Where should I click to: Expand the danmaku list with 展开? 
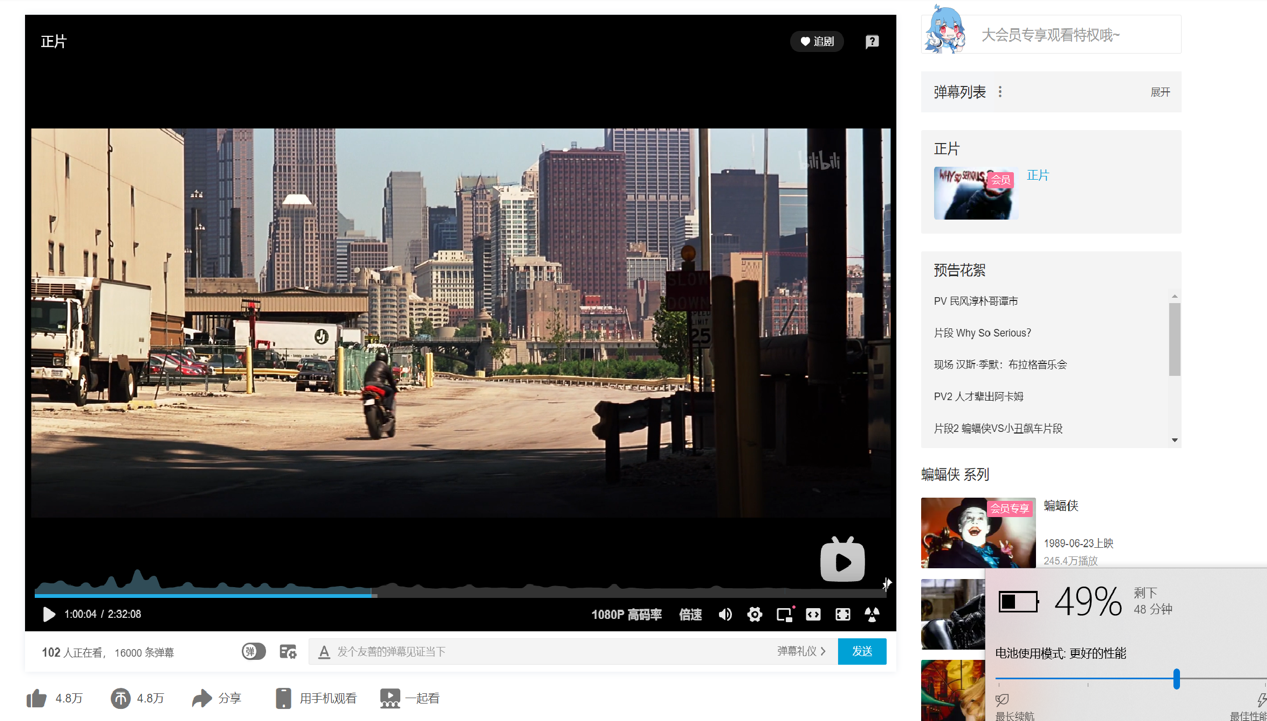pos(1160,92)
